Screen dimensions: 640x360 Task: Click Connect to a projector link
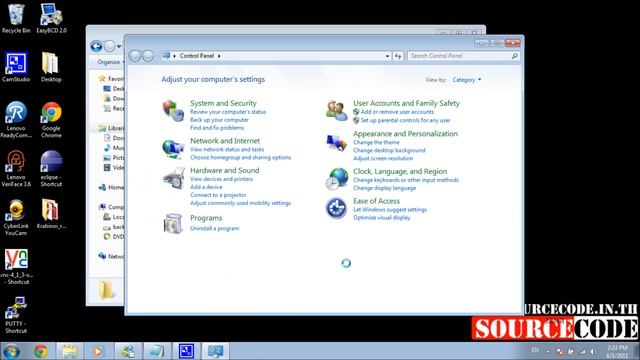218,195
